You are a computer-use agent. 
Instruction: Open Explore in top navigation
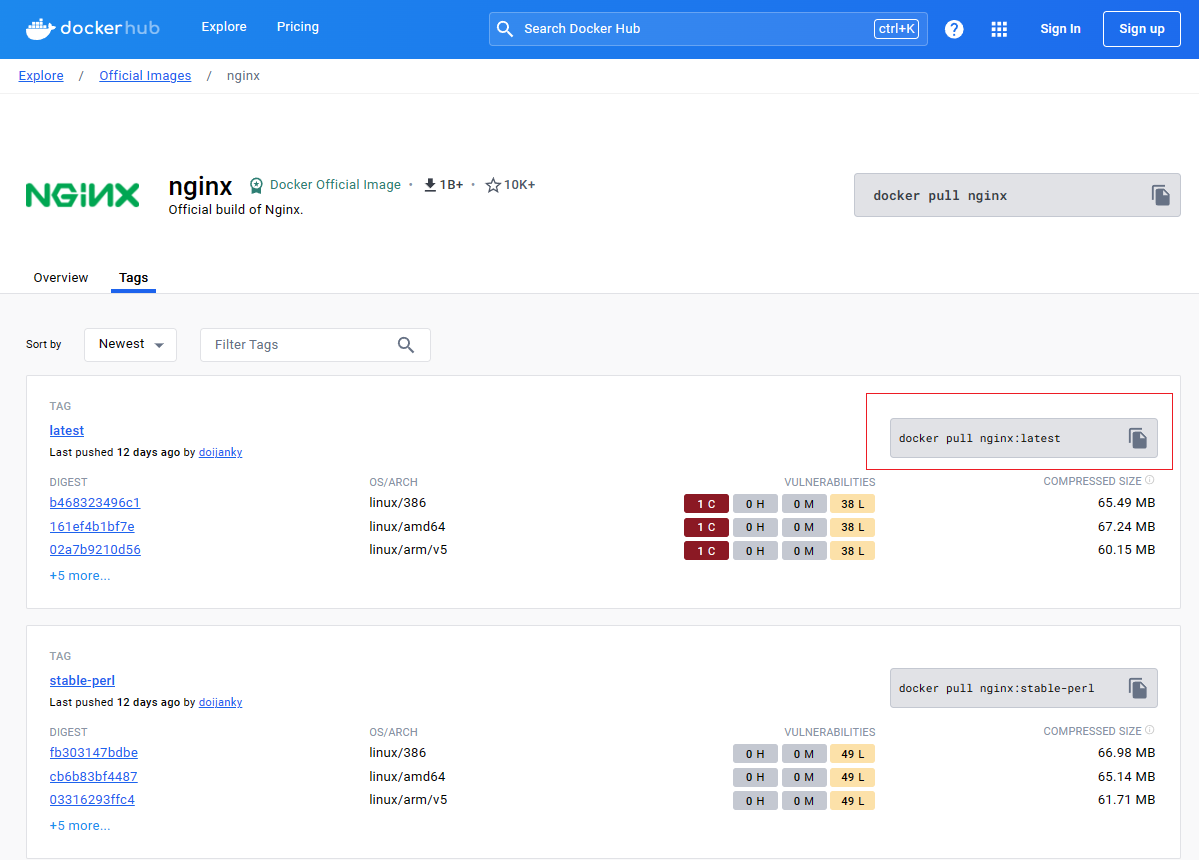pyautogui.click(x=224, y=27)
